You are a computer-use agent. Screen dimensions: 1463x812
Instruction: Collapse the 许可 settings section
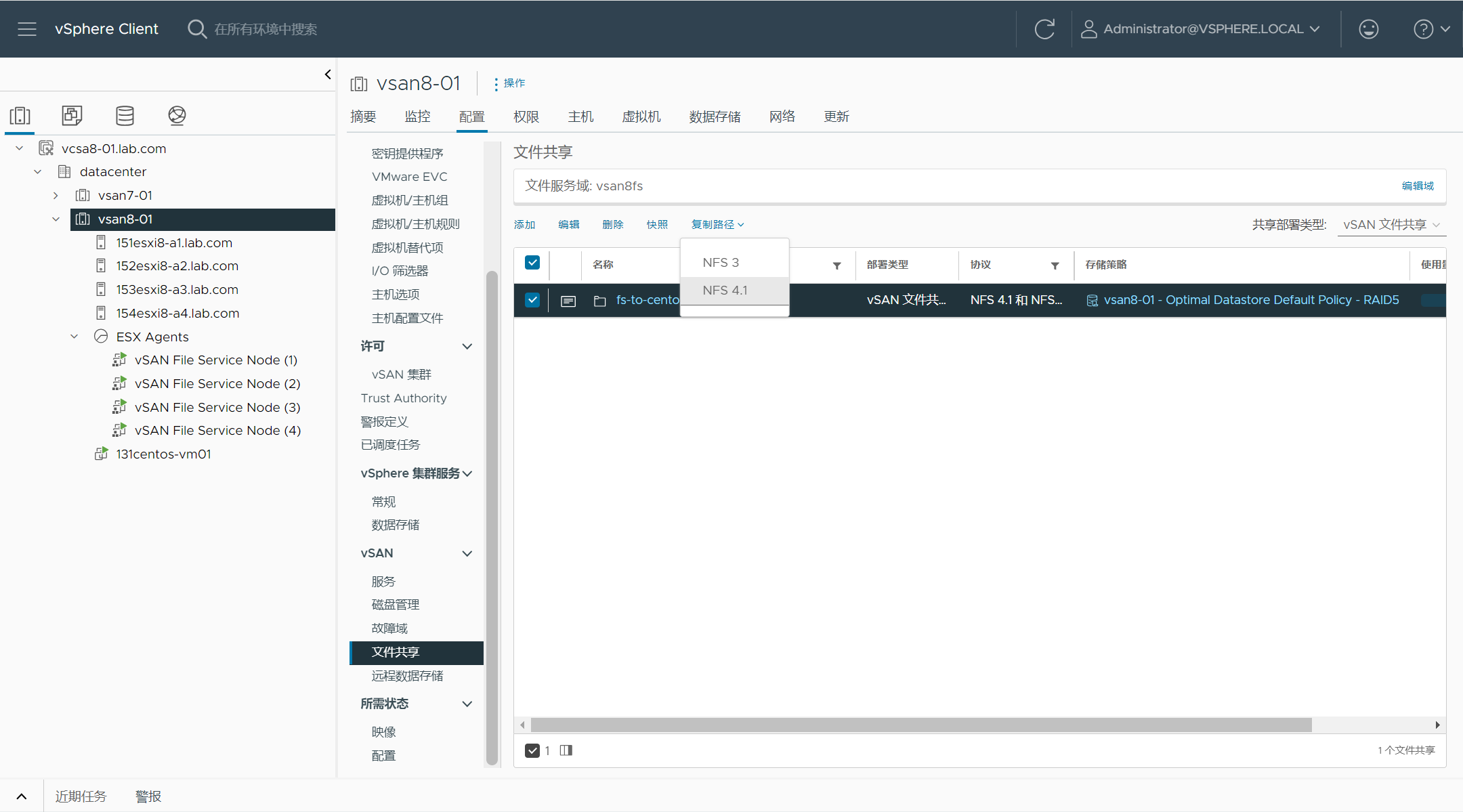point(467,347)
